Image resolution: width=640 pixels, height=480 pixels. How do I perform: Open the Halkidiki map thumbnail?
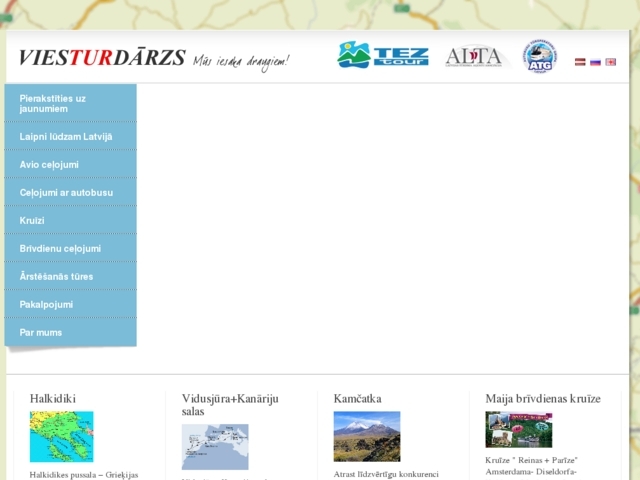(x=61, y=436)
